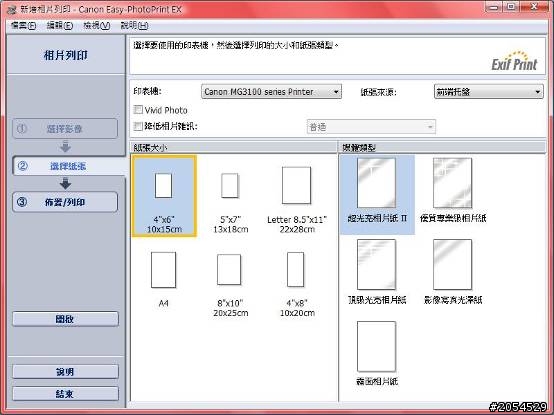Choose the 8"x10" 20x25cm paper size icon
Screen dimensions: 554x415
pyautogui.click(x=229, y=269)
